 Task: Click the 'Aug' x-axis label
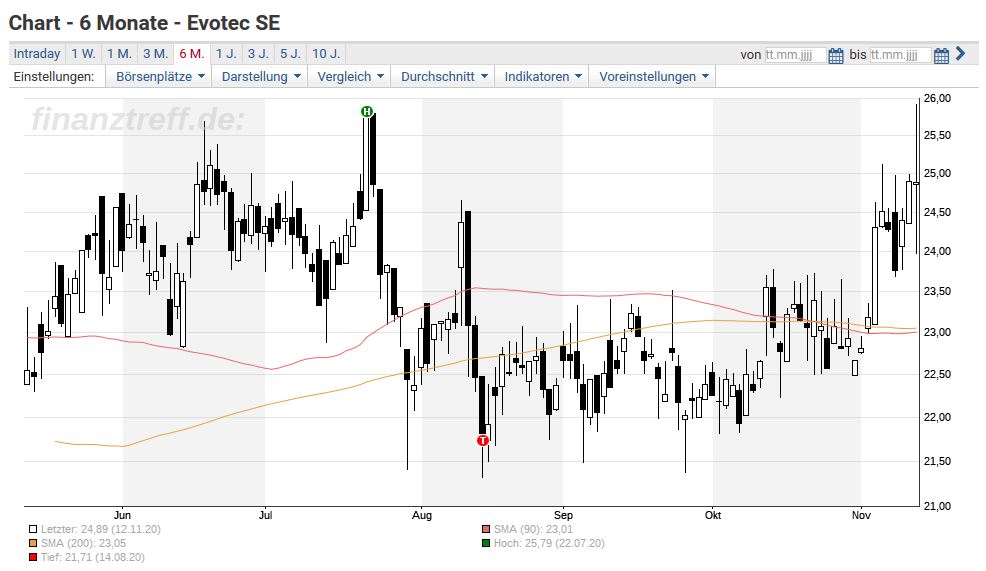pos(422,515)
